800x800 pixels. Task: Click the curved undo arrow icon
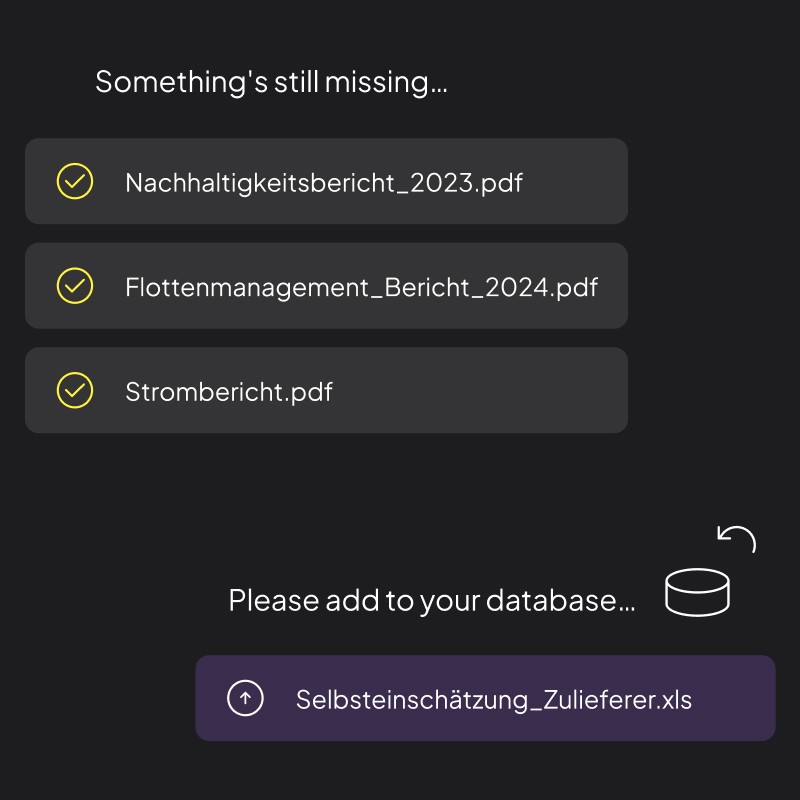click(x=736, y=539)
